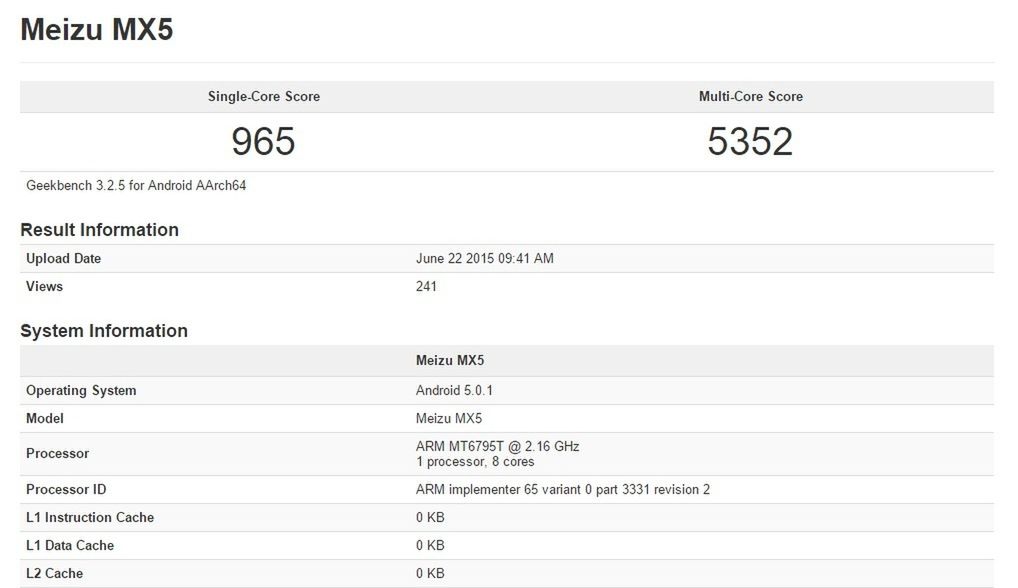The width and height of the screenshot is (1018, 588).
Task: Select the Single-Core Score value 965
Action: point(262,141)
